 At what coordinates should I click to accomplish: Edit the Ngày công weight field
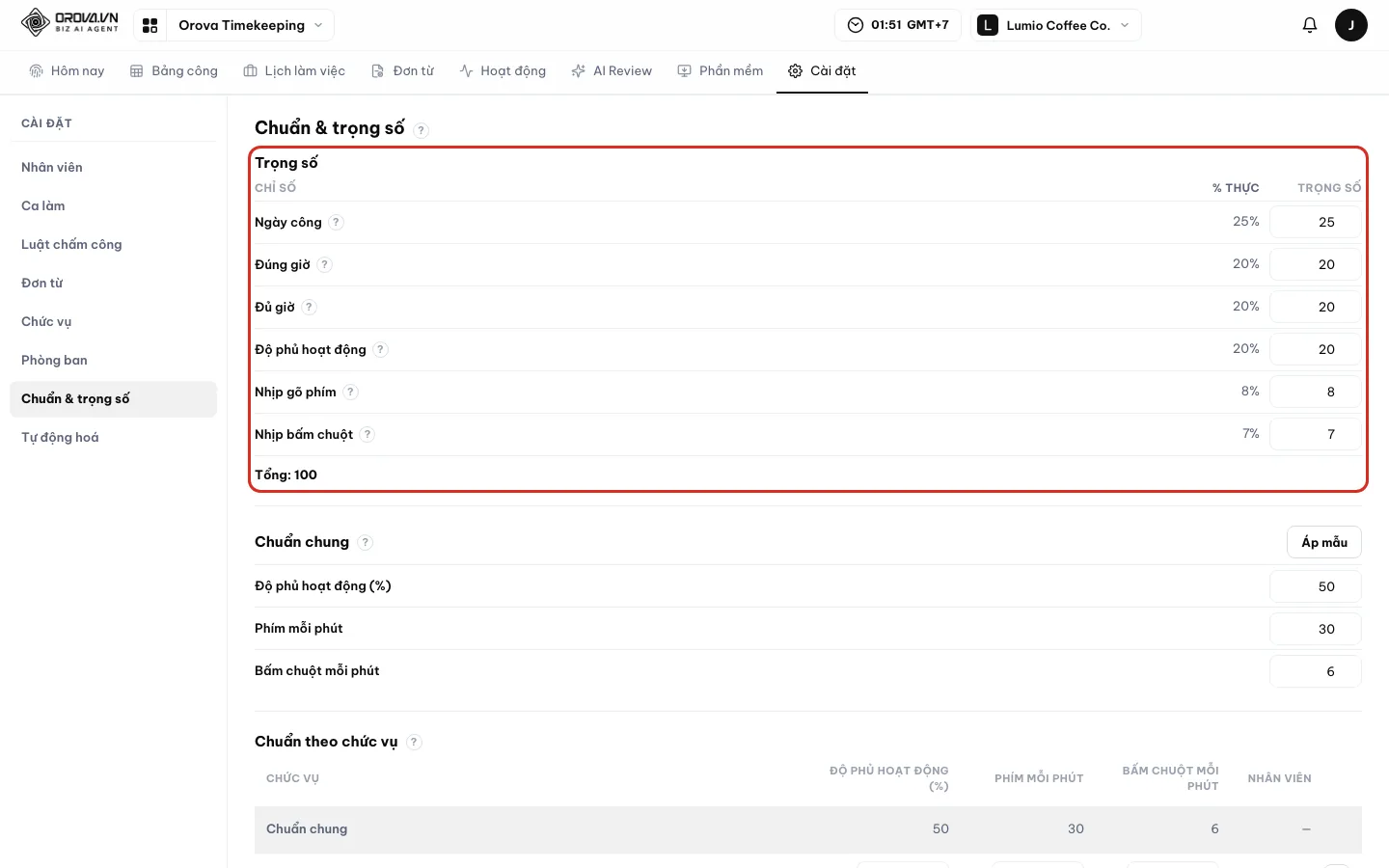1316,222
